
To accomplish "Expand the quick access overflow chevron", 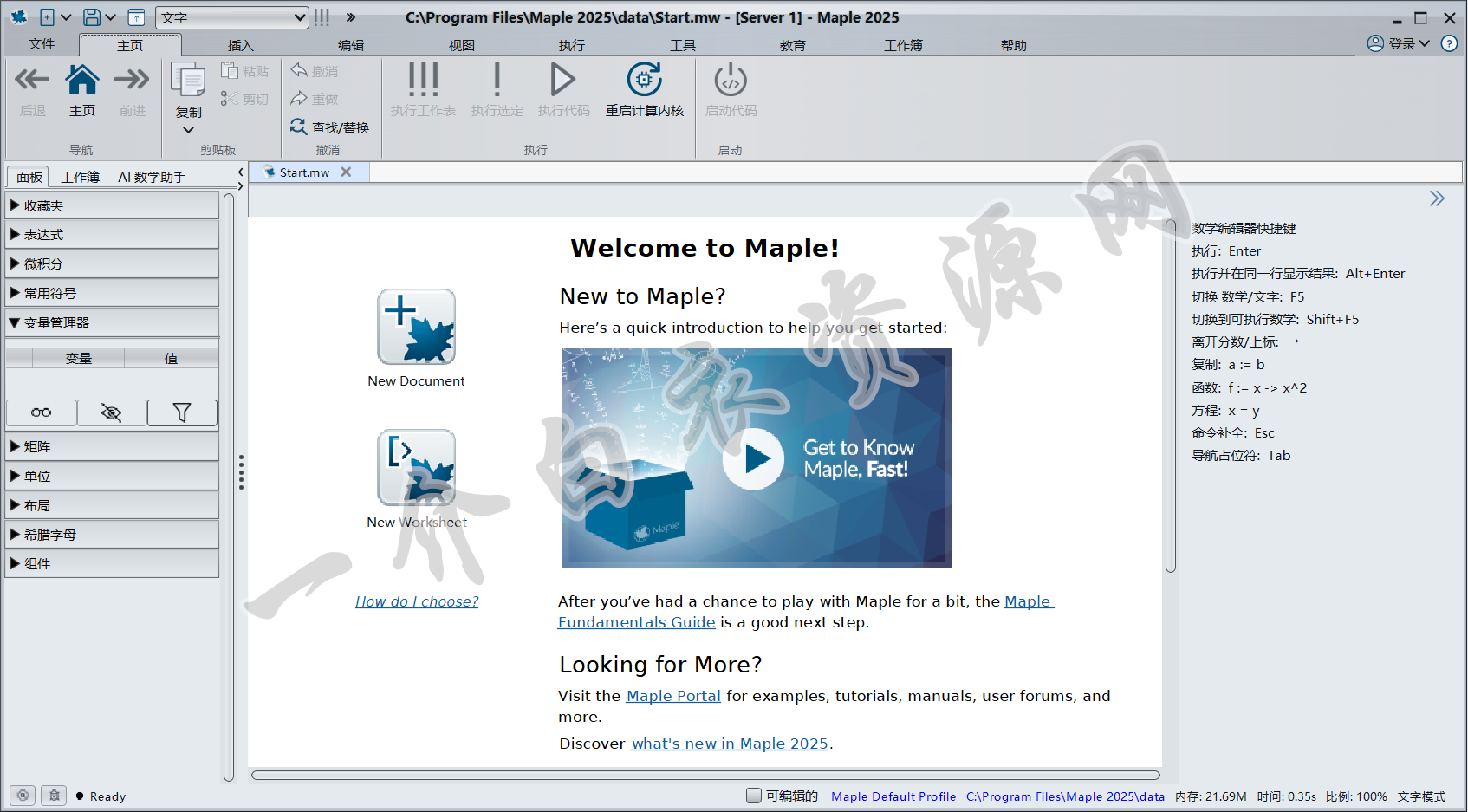I will tap(351, 17).
